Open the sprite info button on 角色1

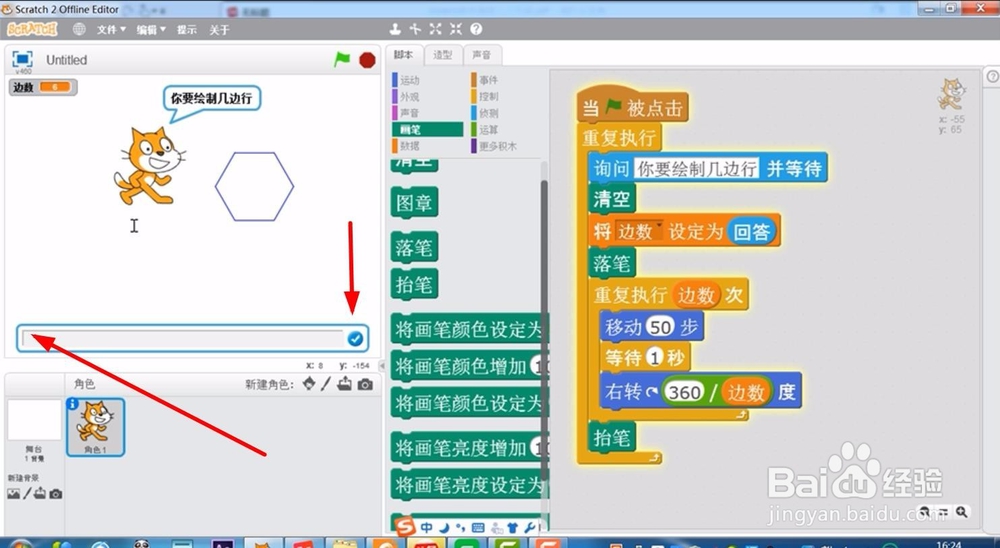[x=73, y=404]
